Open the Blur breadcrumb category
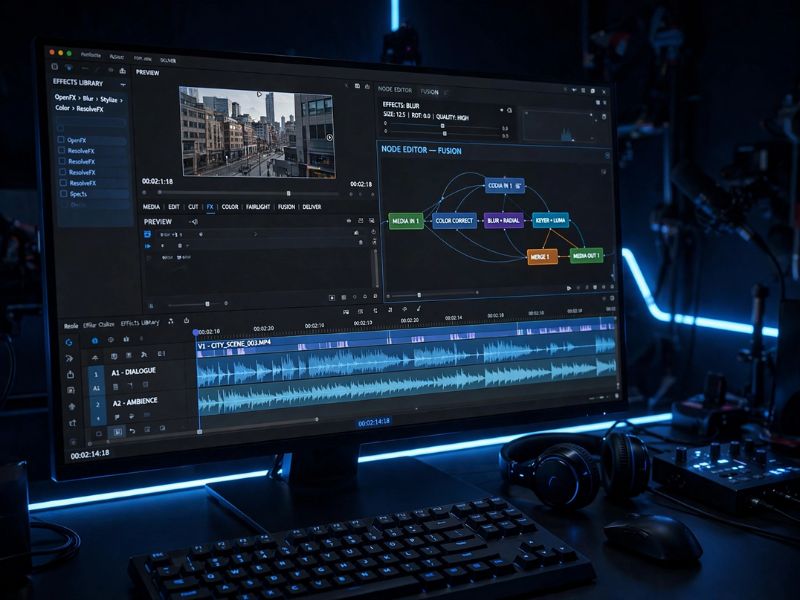Image resolution: width=800 pixels, height=600 pixels. pyautogui.click(x=88, y=98)
